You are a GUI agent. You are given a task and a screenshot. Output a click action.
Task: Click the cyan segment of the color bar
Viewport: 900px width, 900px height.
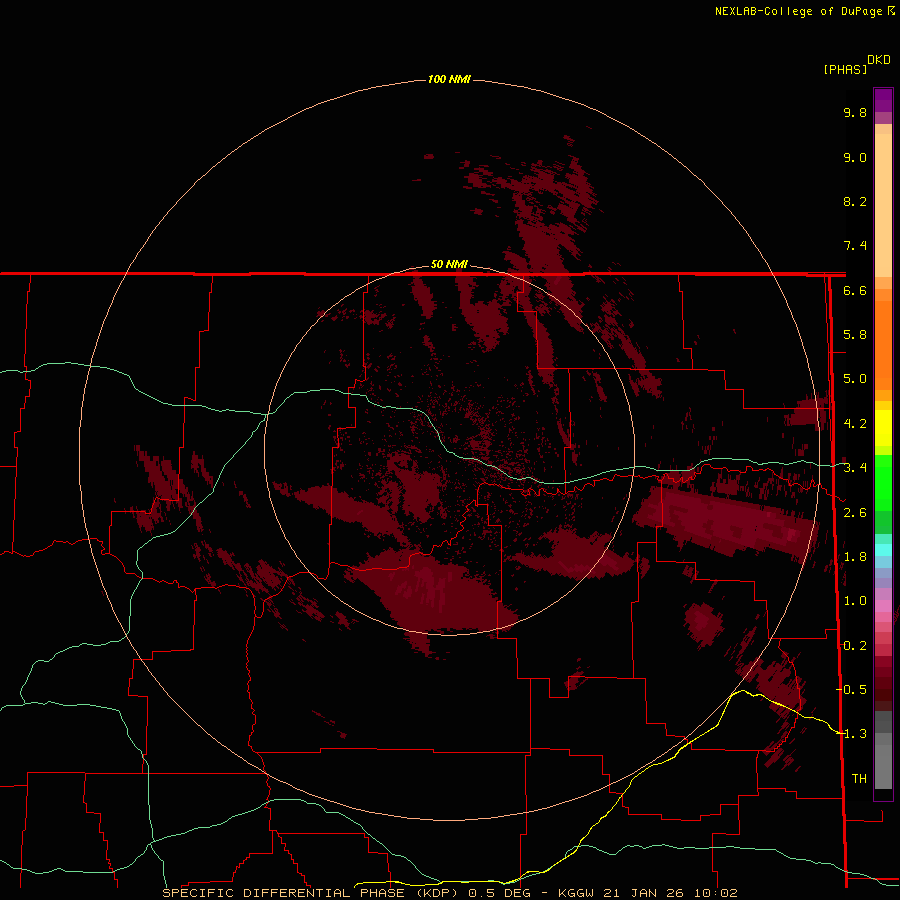(883, 550)
